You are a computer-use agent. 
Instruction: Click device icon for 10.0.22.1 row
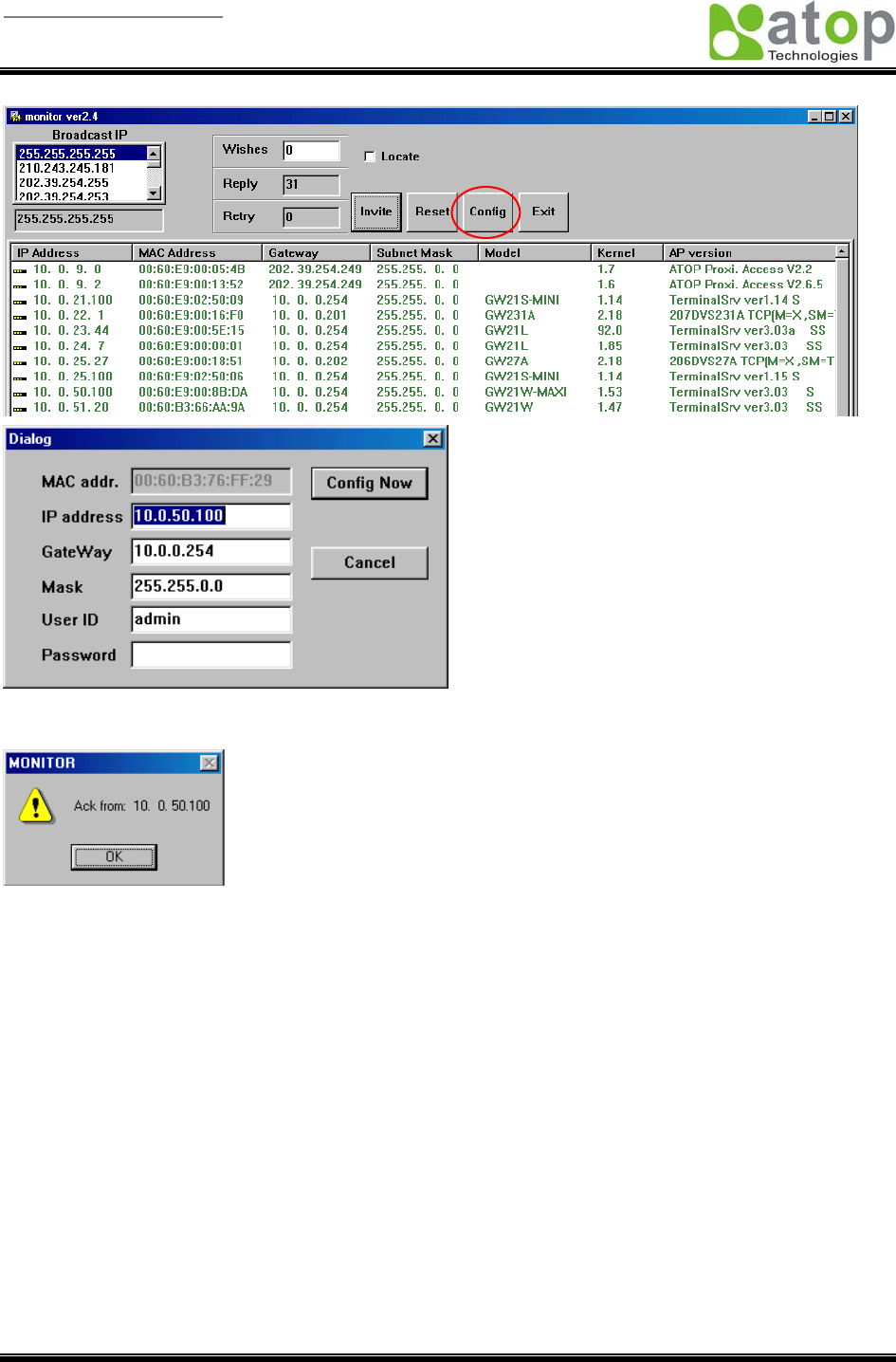click(20, 316)
